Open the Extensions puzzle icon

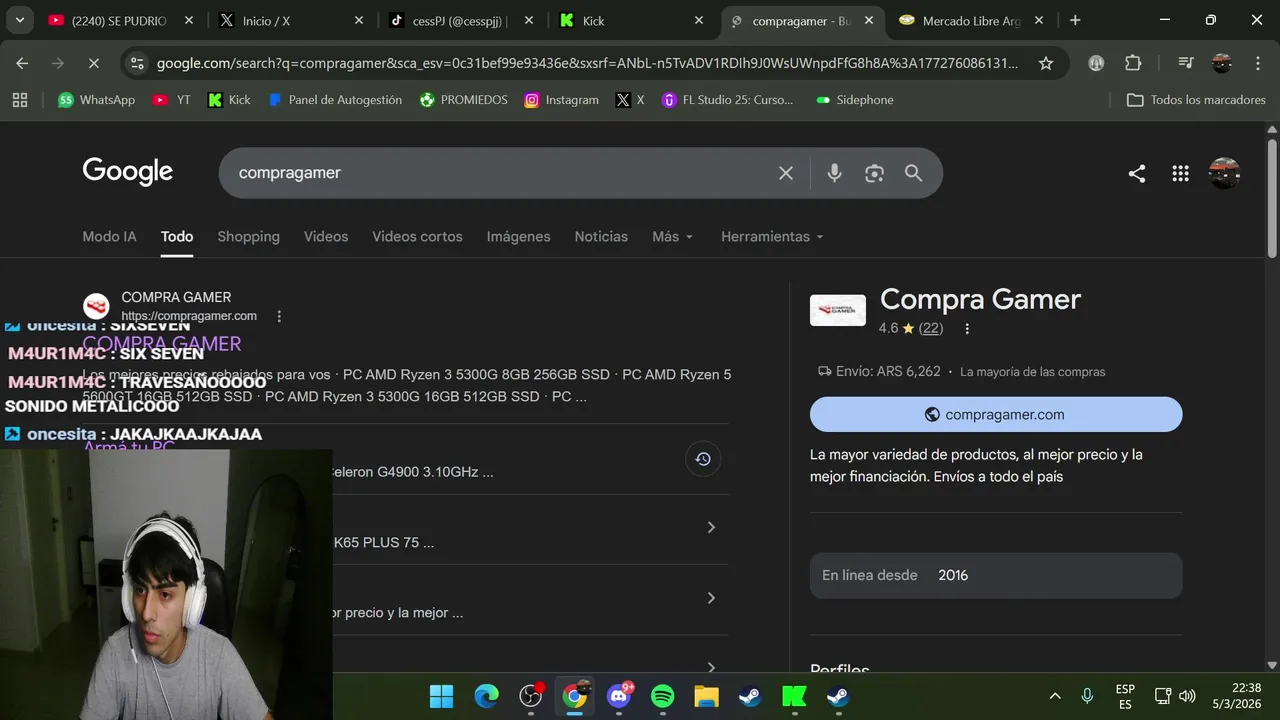point(1133,63)
